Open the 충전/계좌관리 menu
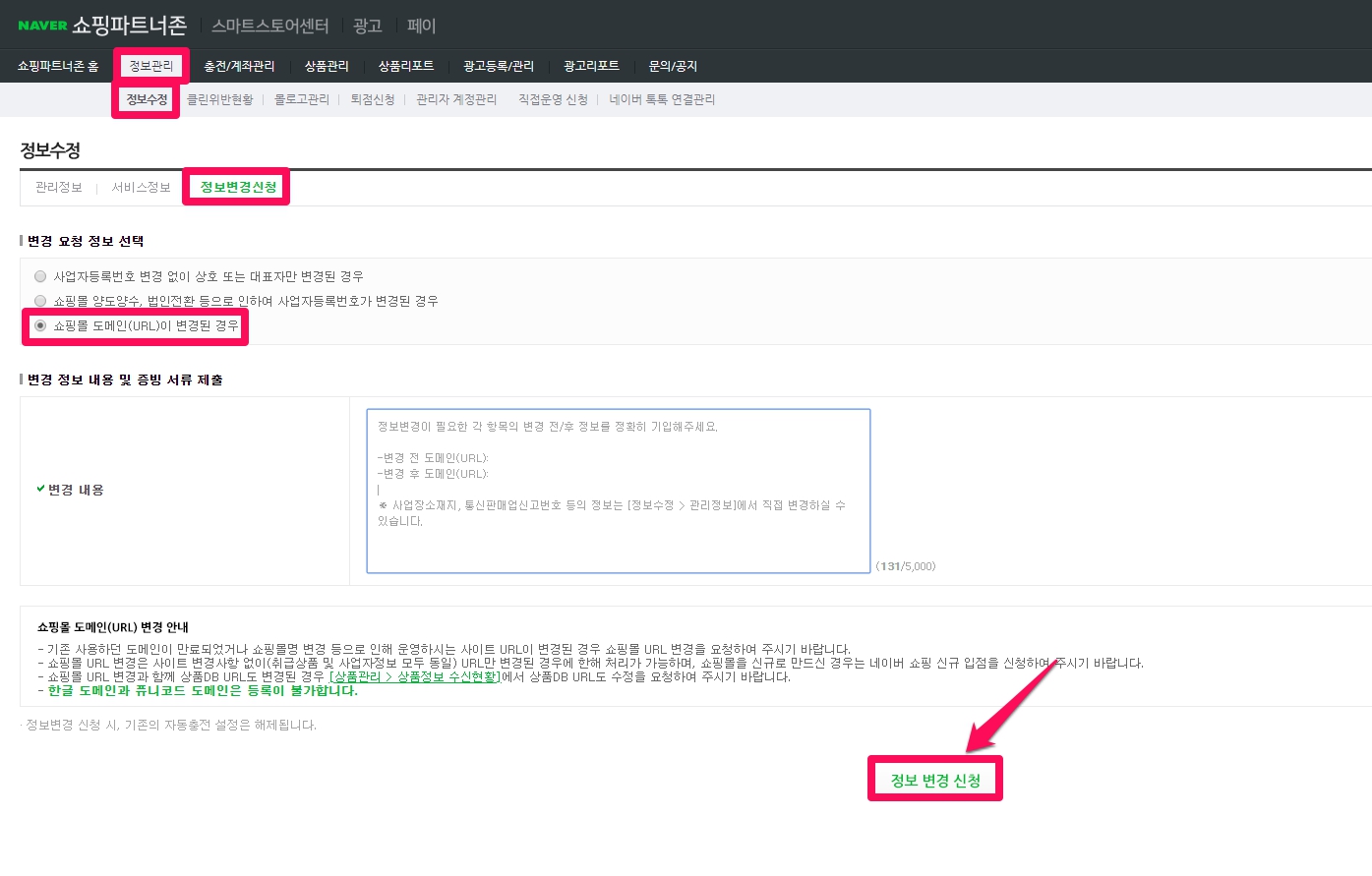The width and height of the screenshot is (1372, 876). 239,66
